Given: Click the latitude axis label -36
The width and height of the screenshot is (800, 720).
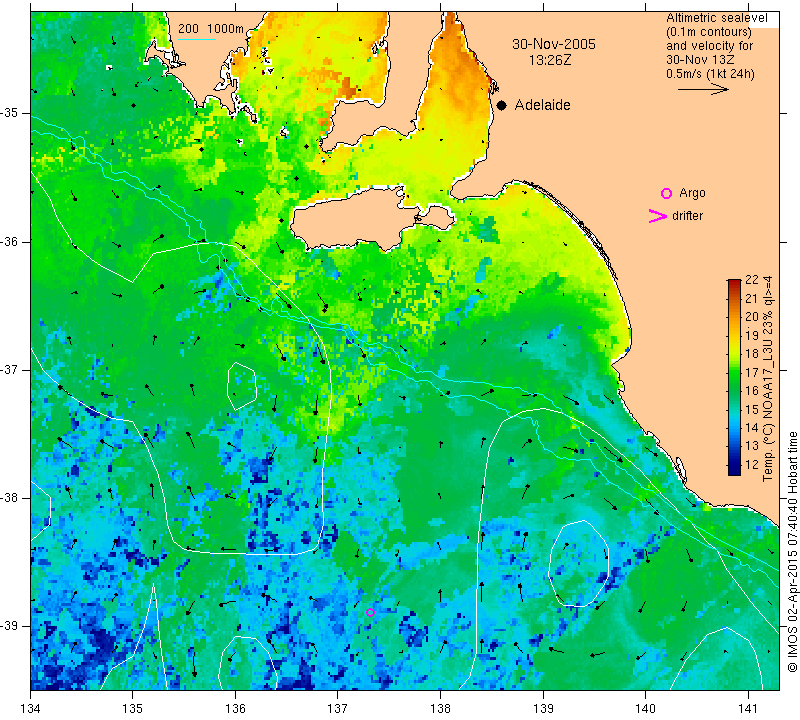Looking at the screenshot, I should pyautogui.click(x=10, y=241).
